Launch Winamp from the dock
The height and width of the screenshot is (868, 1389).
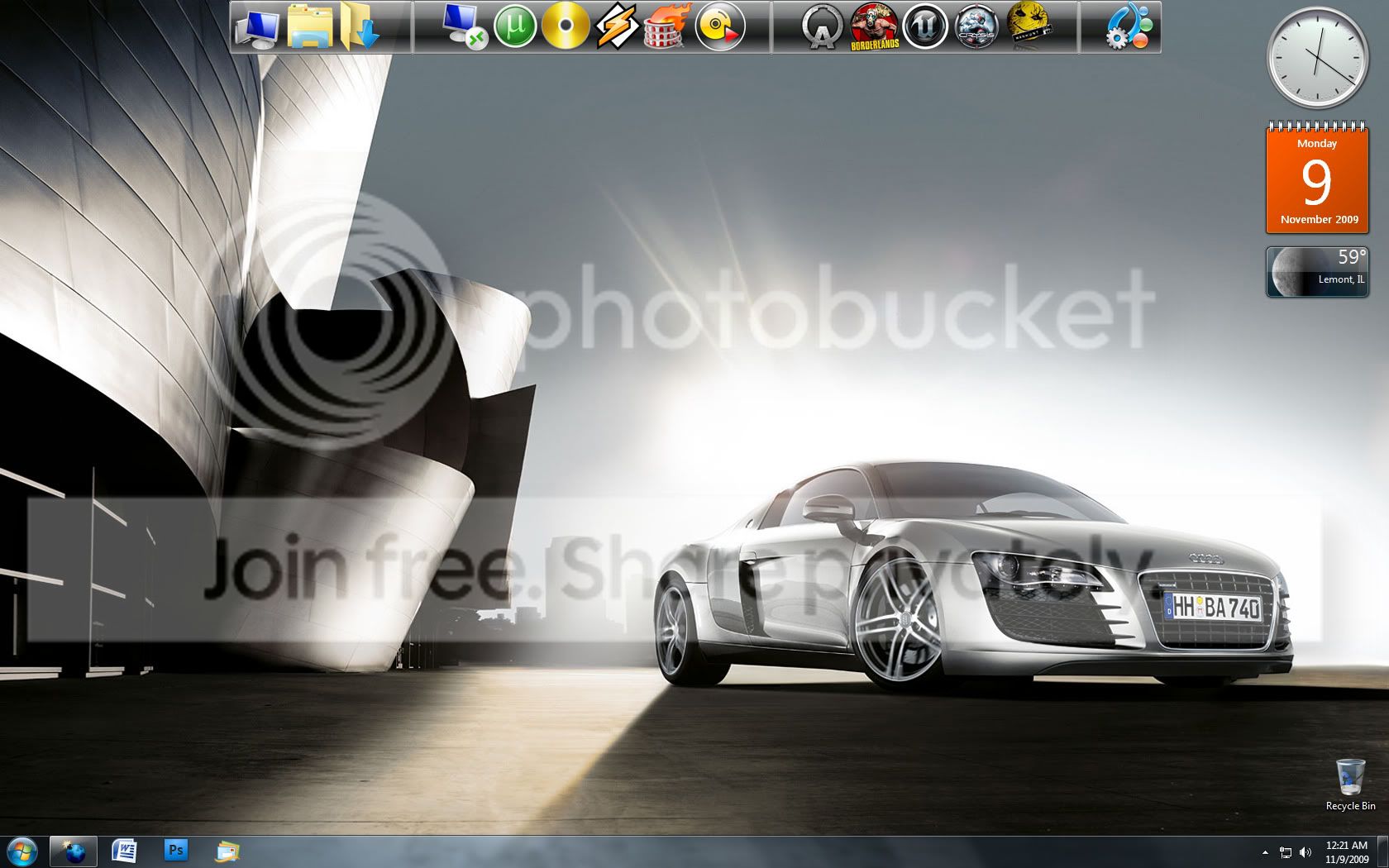pos(617,26)
